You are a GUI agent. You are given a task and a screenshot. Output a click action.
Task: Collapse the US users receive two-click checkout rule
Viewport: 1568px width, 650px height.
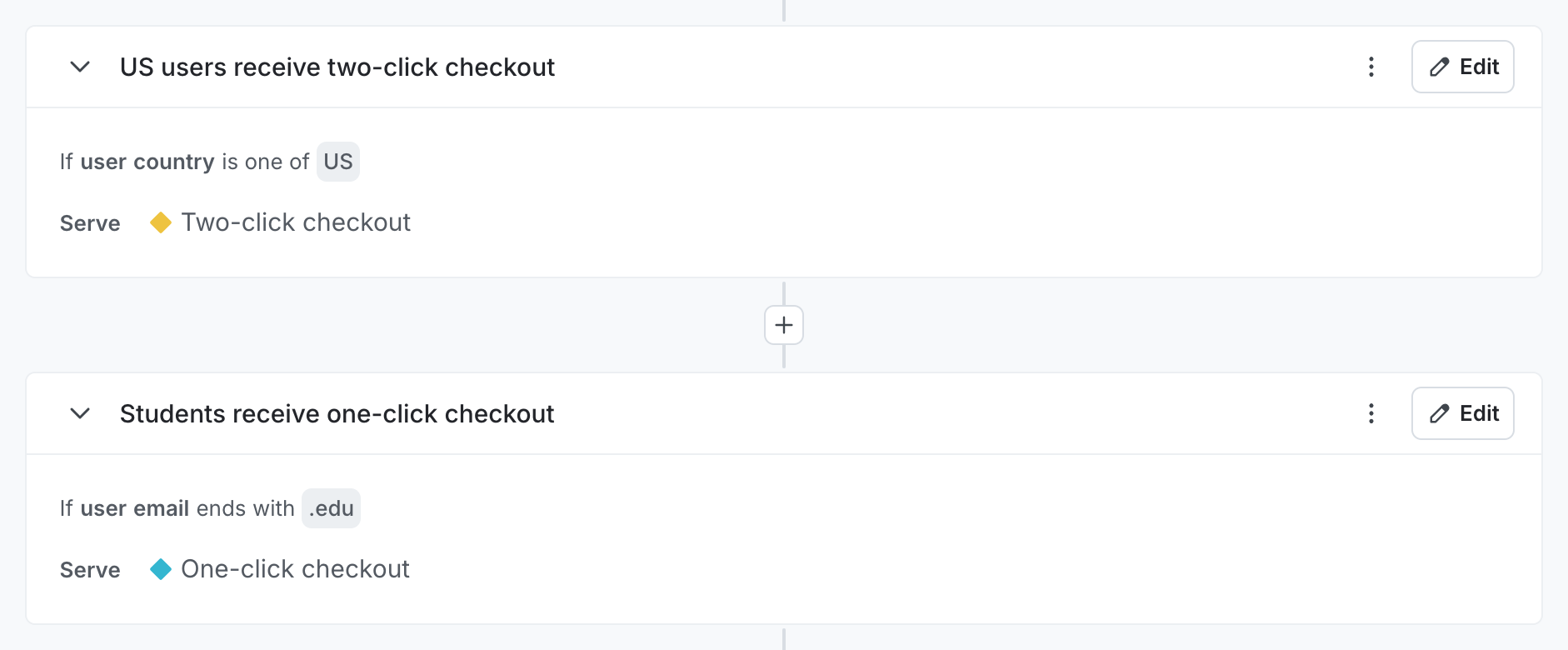80,67
